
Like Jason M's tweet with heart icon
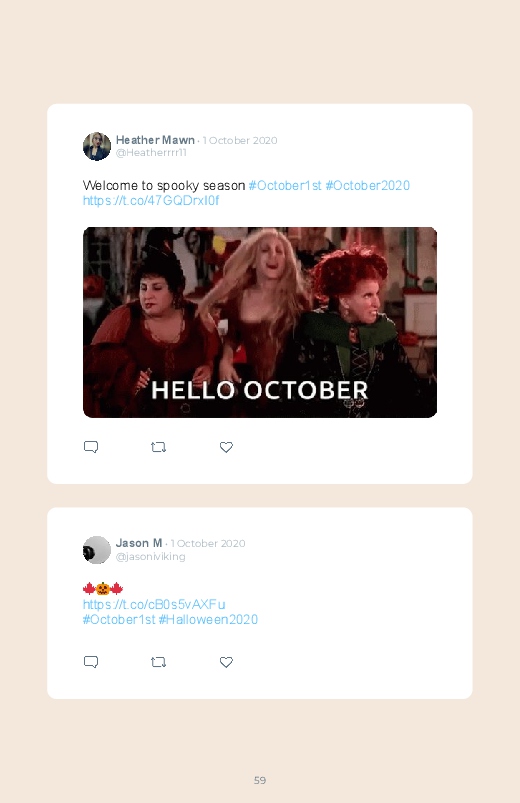(226, 662)
